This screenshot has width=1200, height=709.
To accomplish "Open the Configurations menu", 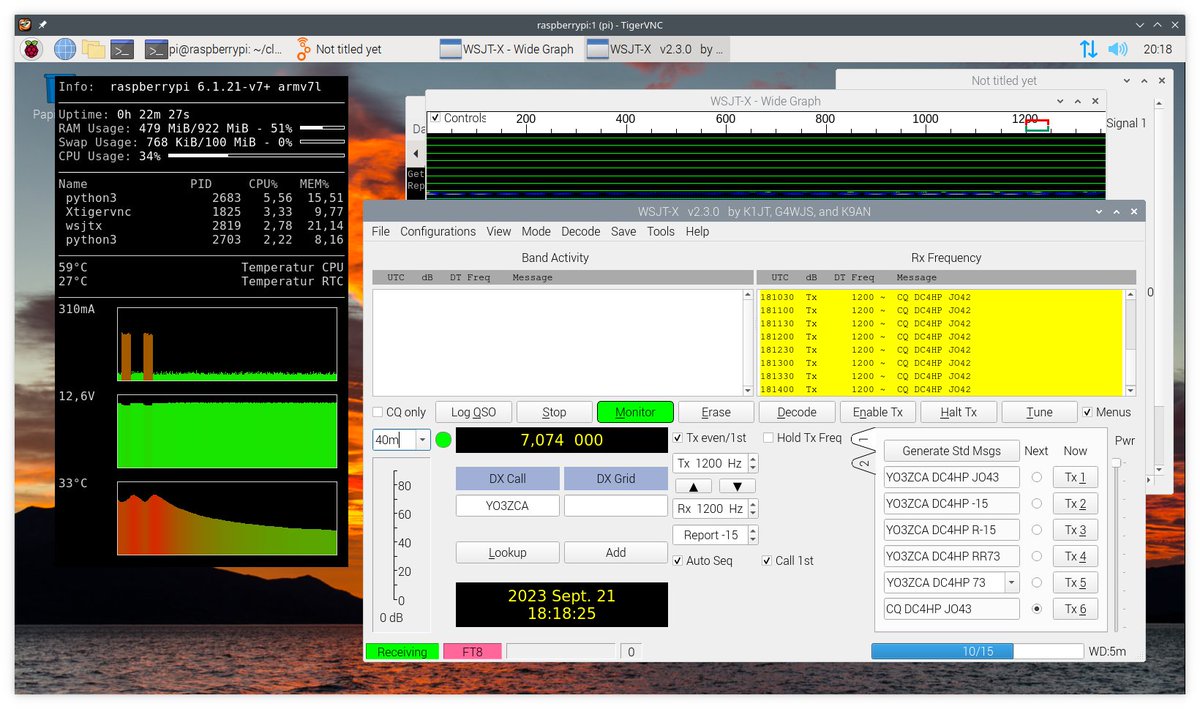I will [438, 231].
